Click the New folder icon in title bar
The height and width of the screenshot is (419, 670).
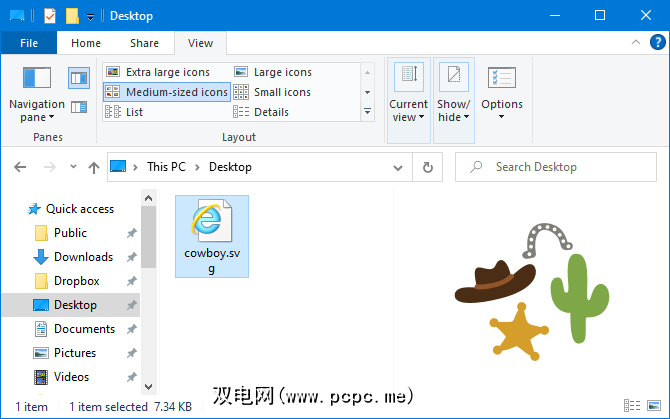72,16
